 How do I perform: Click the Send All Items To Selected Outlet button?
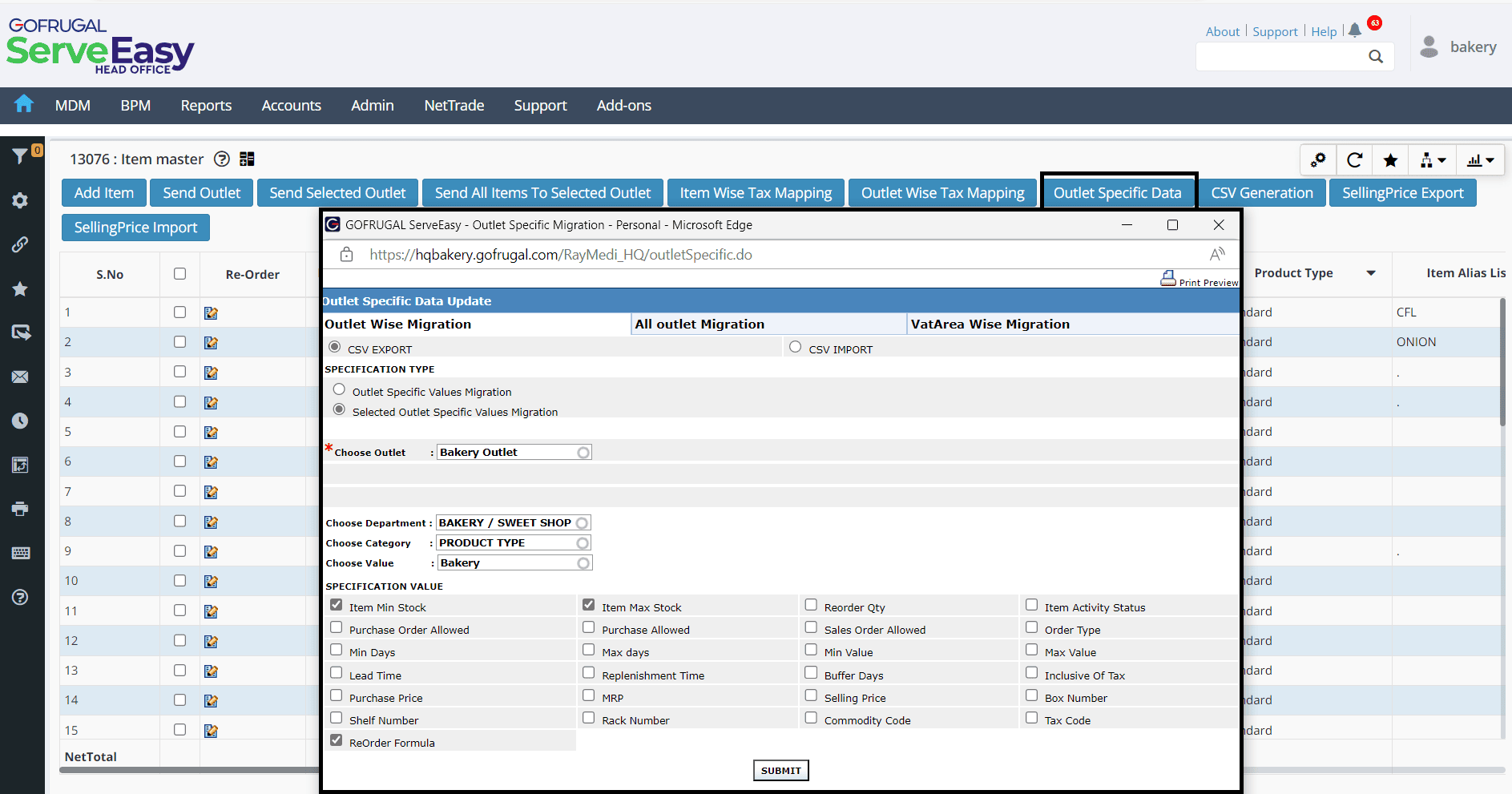[542, 193]
